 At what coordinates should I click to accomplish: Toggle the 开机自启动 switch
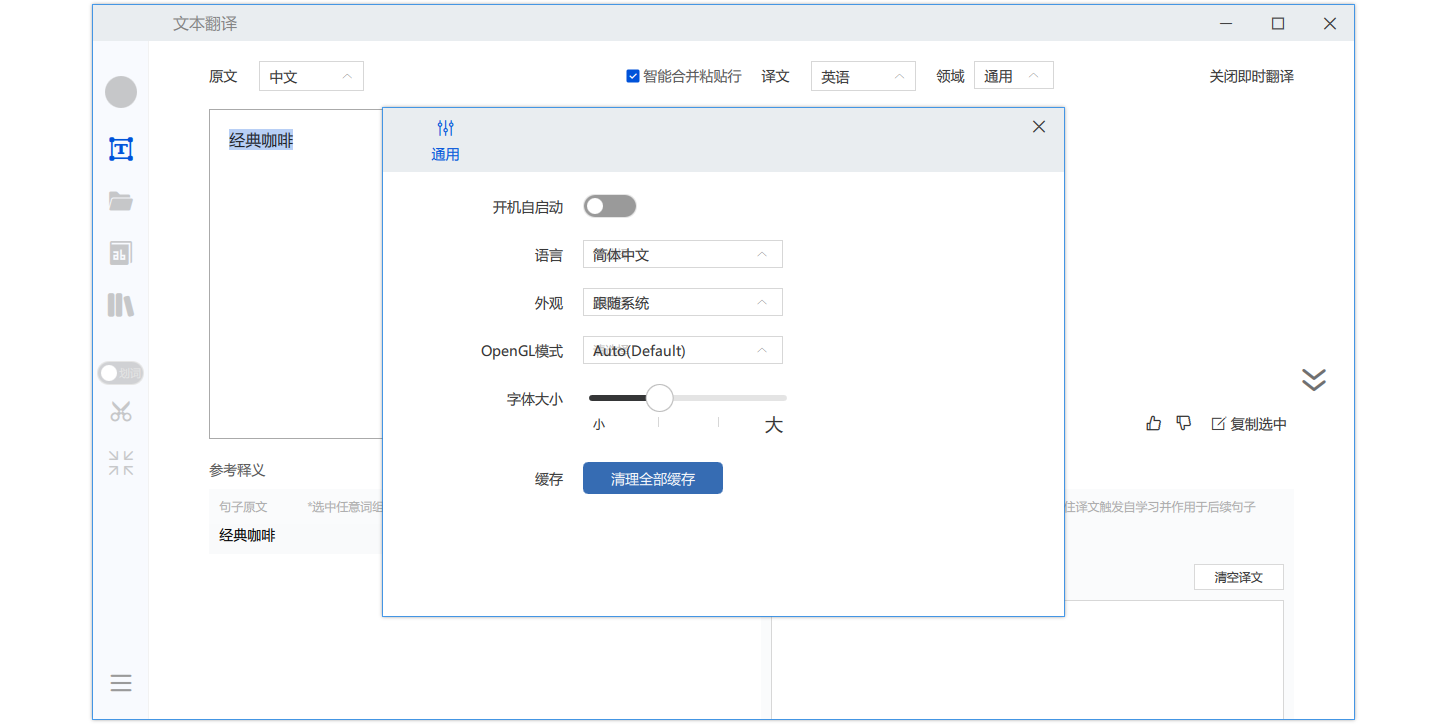pos(610,206)
